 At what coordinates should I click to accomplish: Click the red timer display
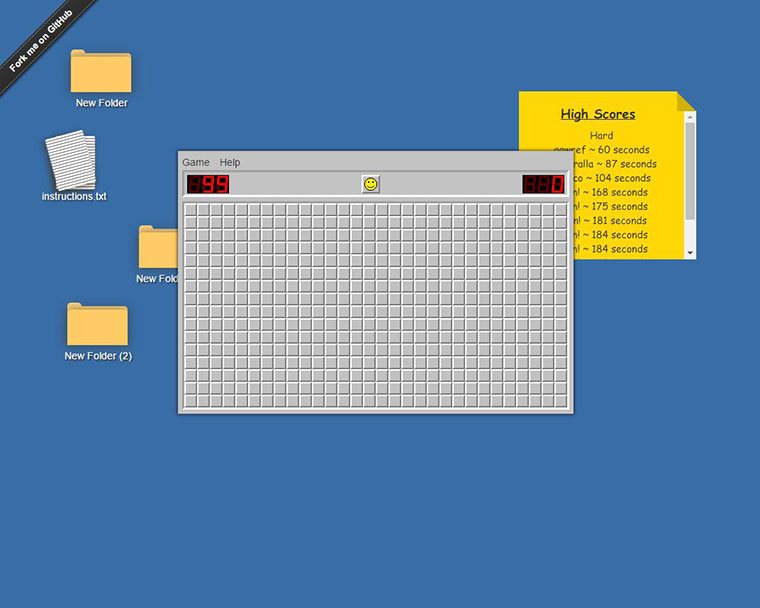tap(544, 184)
